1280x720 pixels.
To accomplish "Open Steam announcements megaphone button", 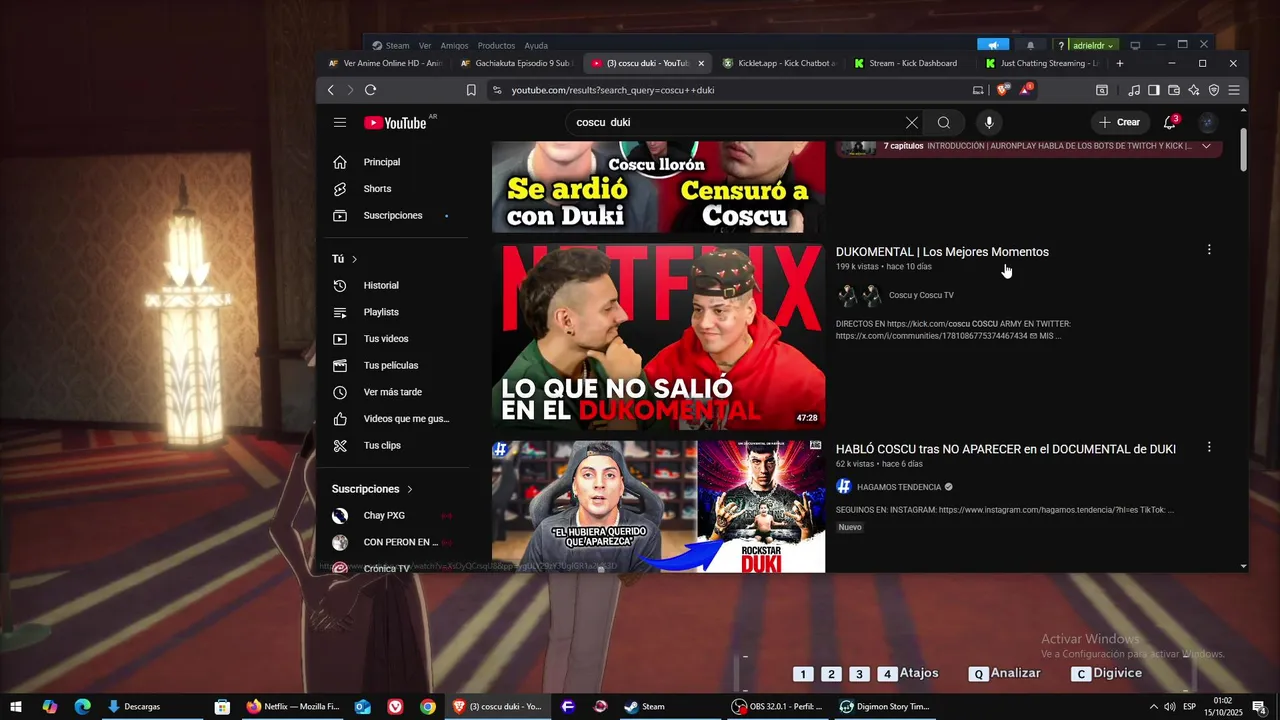I will (993, 45).
